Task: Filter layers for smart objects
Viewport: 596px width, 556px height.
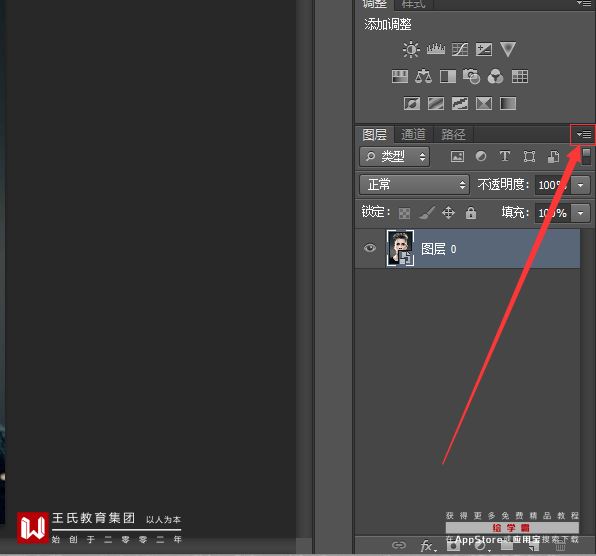Action: pos(553,156)
